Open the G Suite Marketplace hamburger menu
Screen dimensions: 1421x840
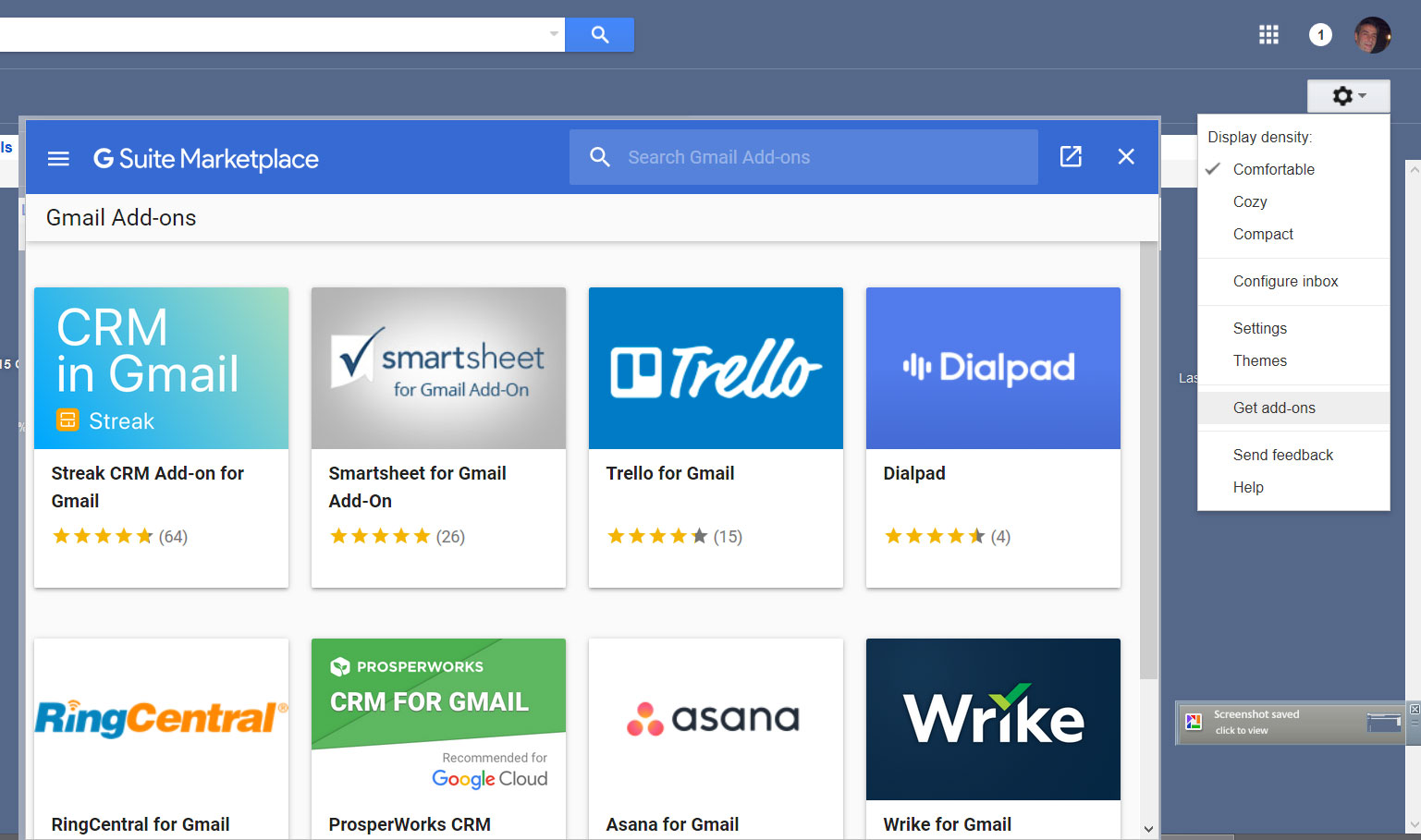pos(58,159)
